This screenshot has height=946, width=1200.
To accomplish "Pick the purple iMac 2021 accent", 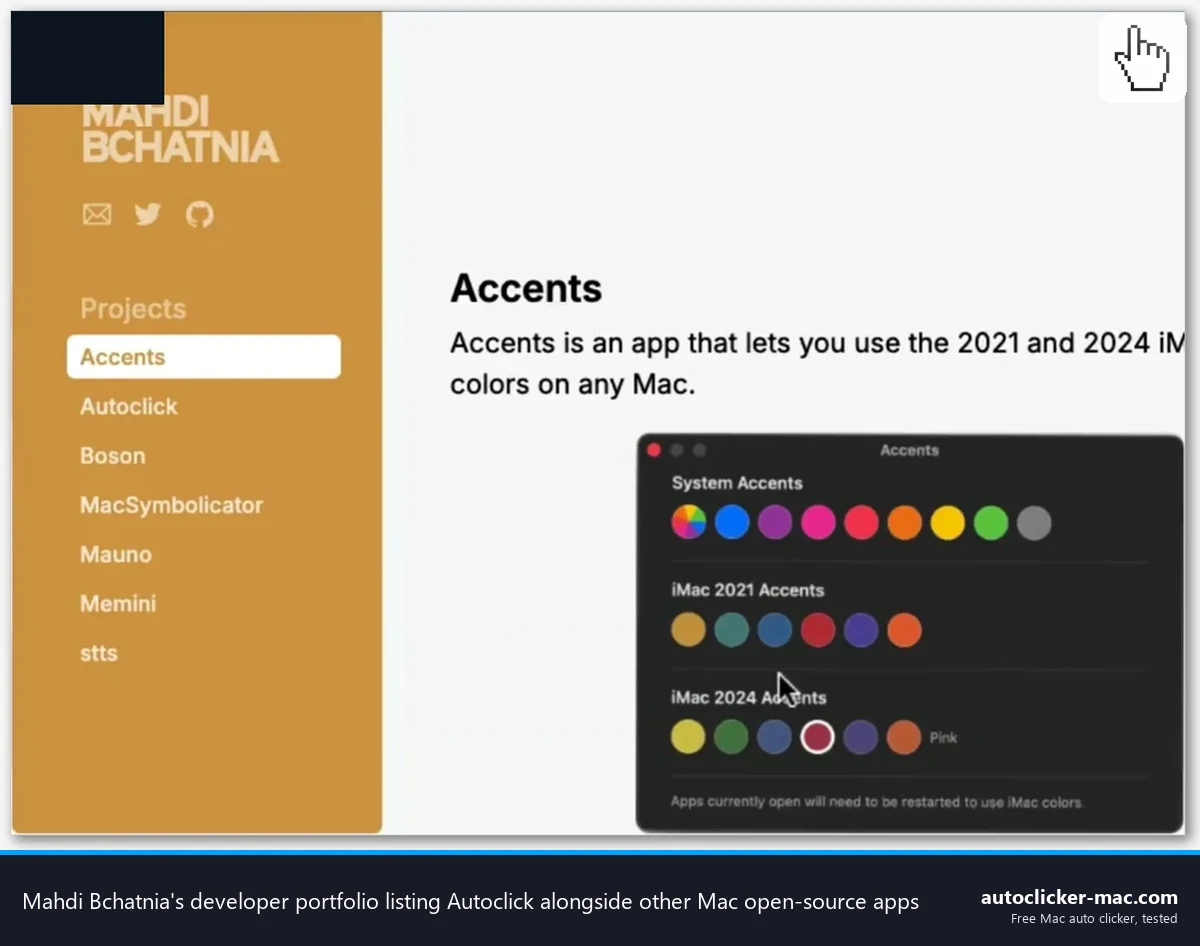I will (861, 630).
